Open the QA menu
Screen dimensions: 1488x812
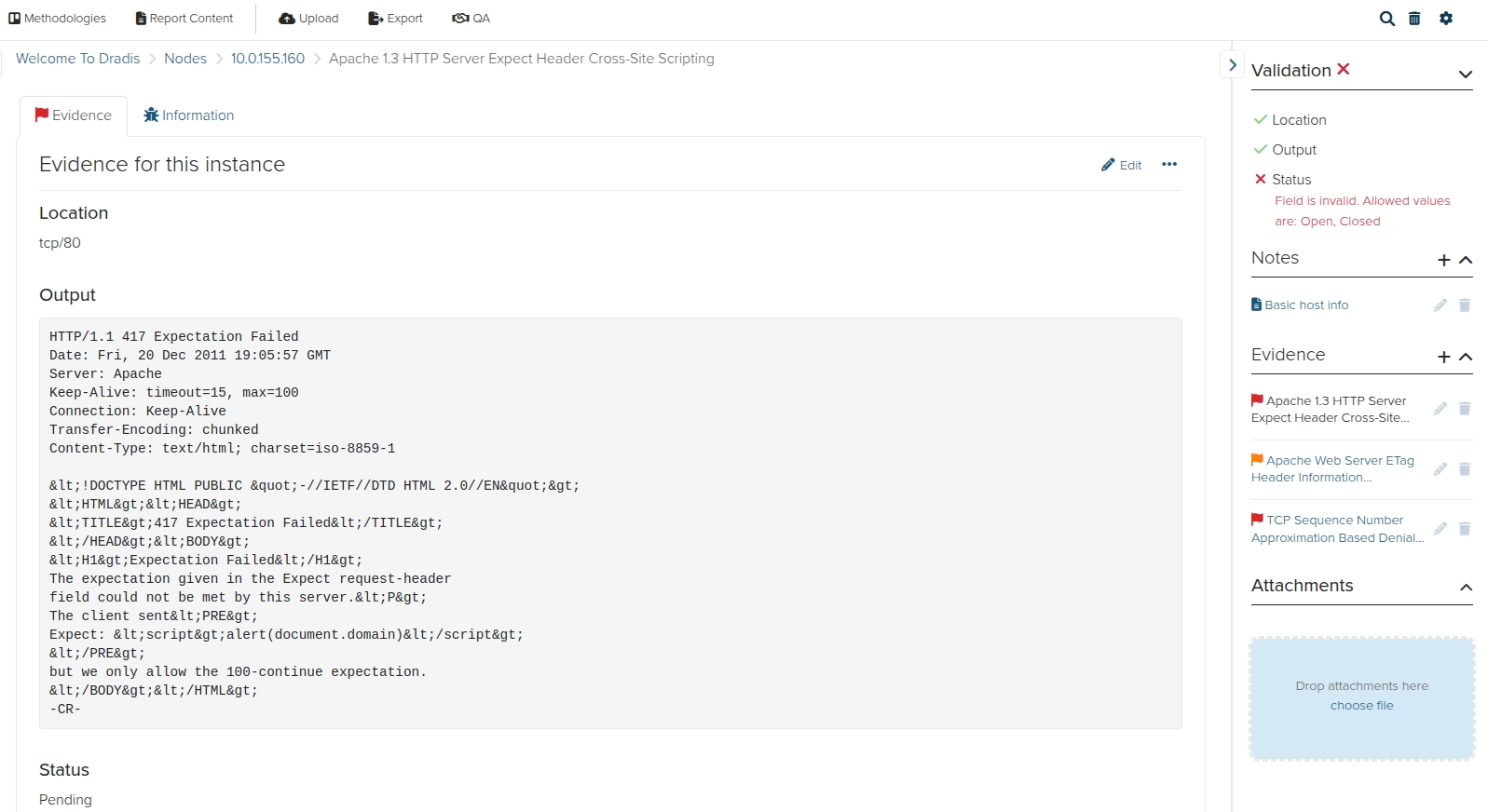click(471, 19)
